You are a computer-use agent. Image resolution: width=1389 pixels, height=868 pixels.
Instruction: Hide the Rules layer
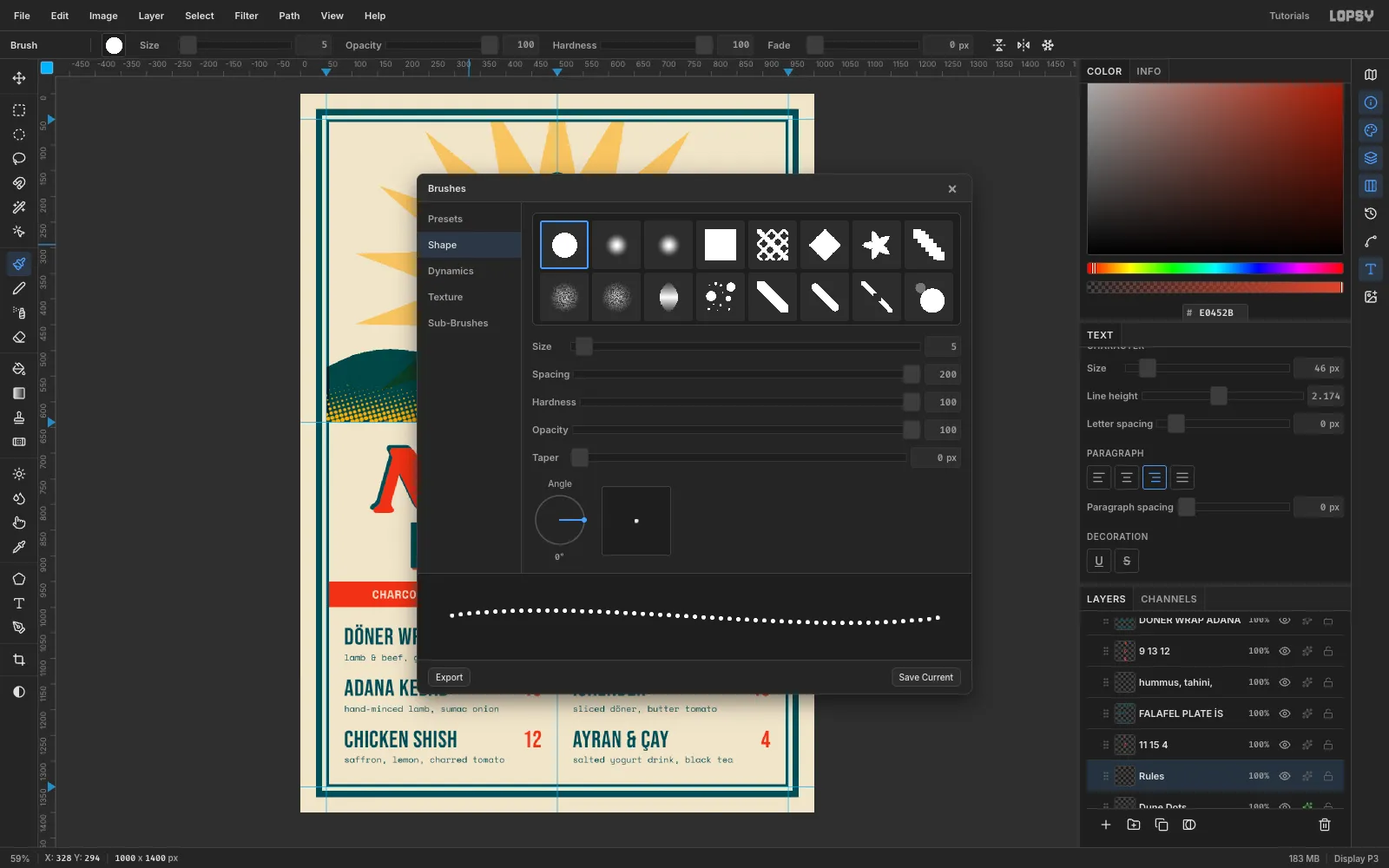pos(1285,776)
